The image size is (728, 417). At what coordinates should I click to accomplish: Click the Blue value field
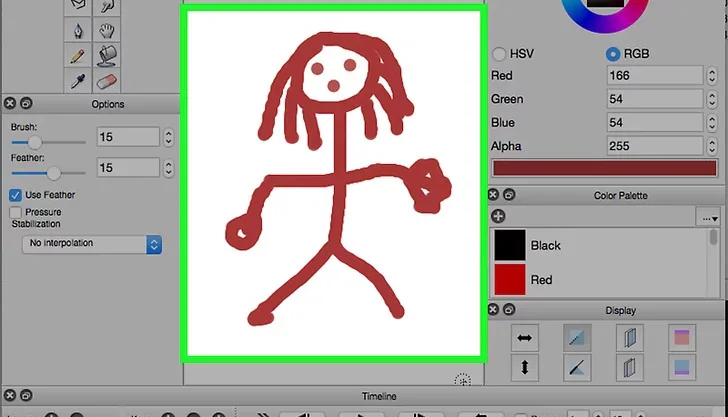point(655,123)
